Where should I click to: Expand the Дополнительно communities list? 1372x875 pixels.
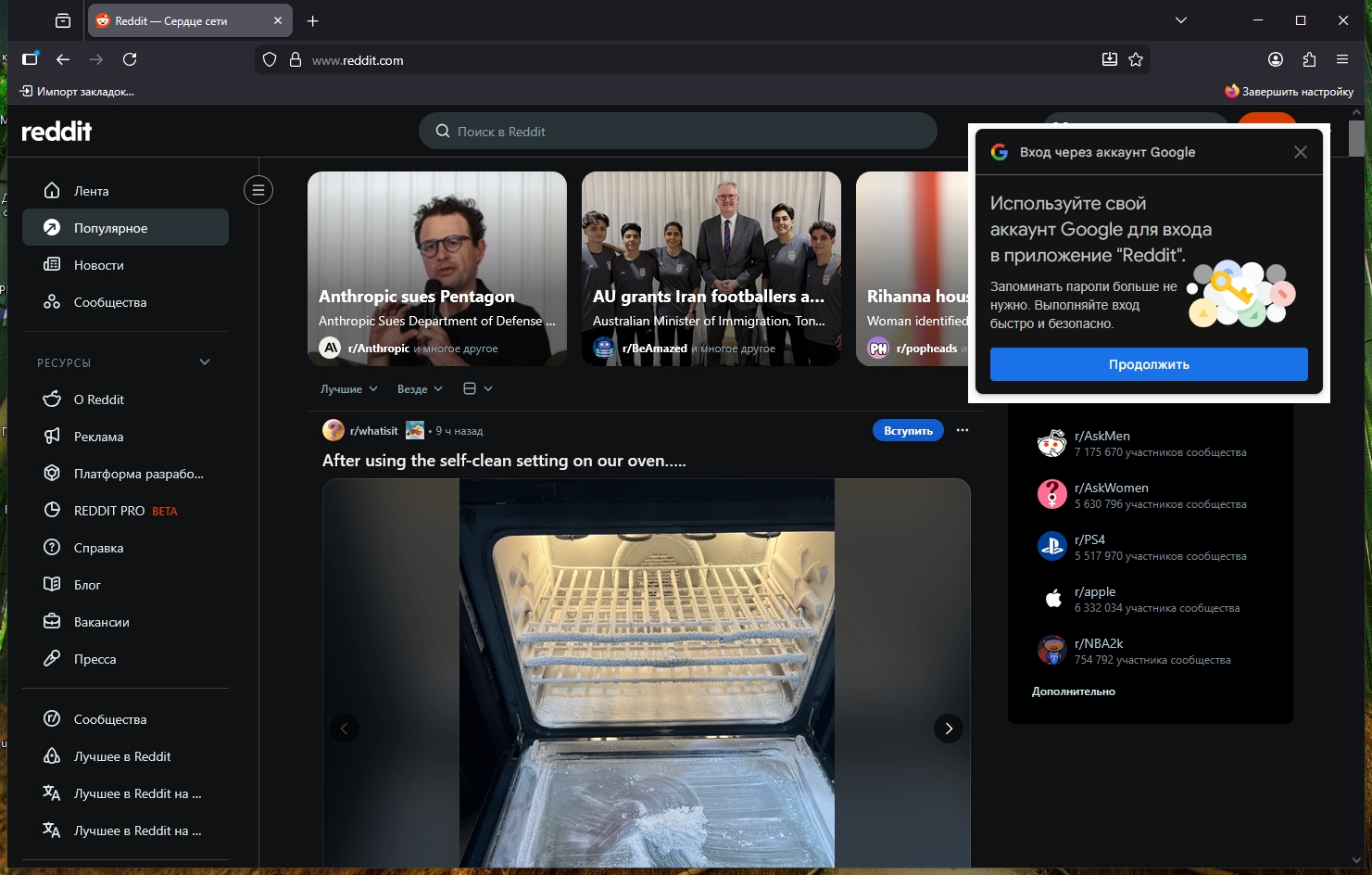(x=1074, y=691)
